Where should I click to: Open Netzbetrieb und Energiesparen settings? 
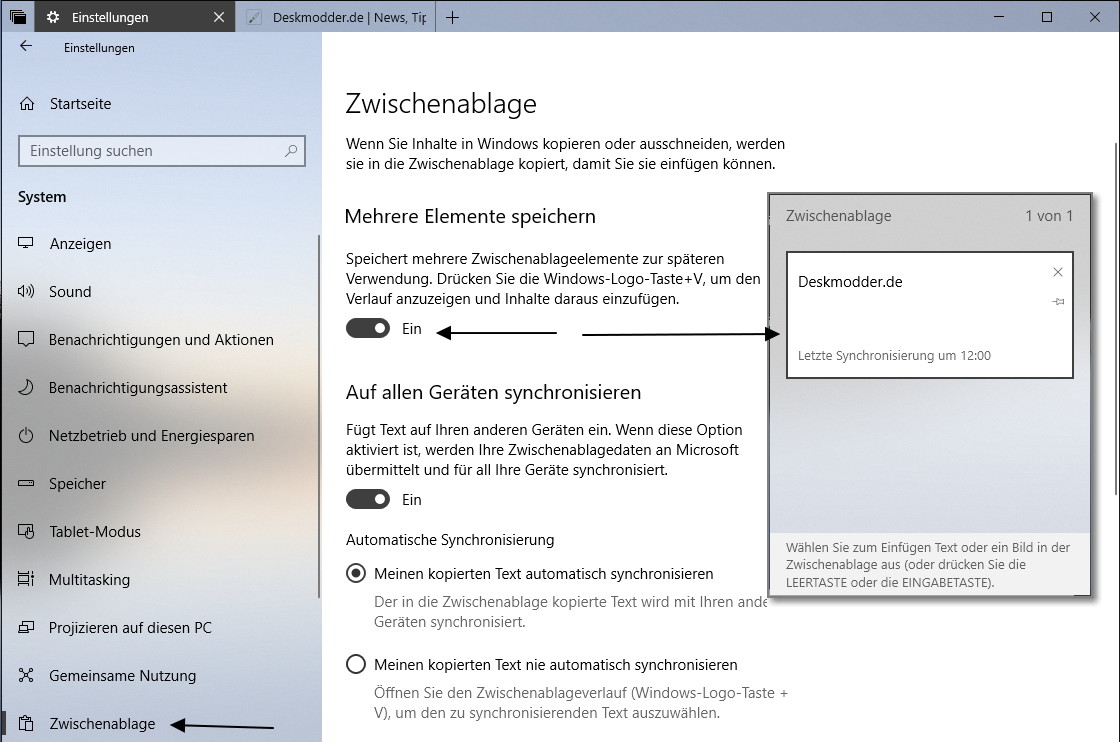coord(161,436)
